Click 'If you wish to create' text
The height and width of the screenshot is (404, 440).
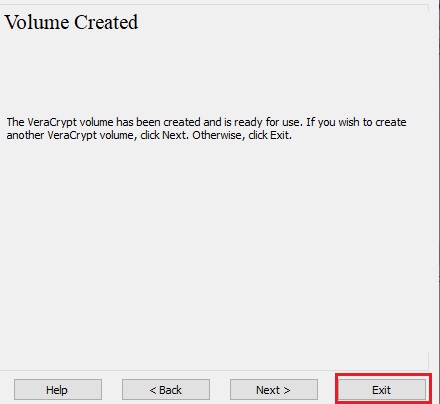pos(356,122)
